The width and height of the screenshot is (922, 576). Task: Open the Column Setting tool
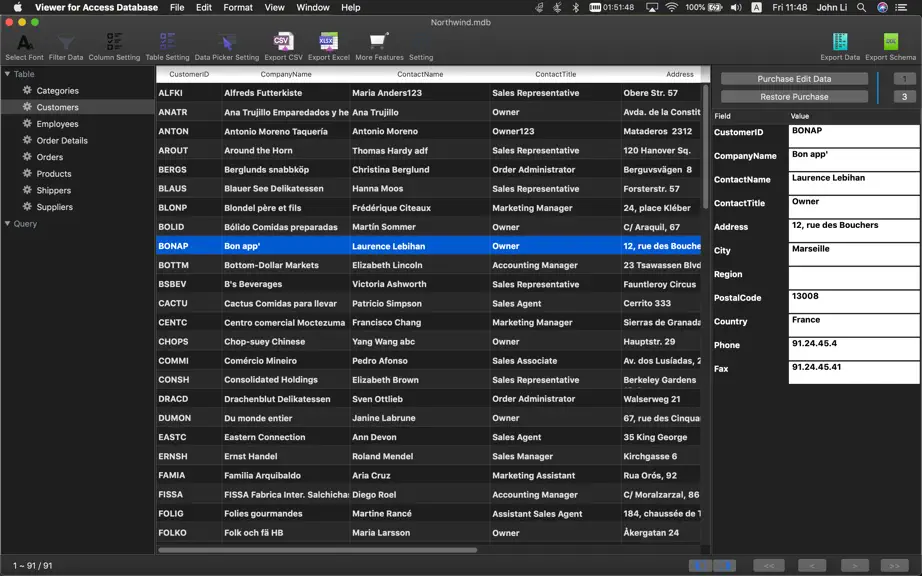(x=114, y=47)
